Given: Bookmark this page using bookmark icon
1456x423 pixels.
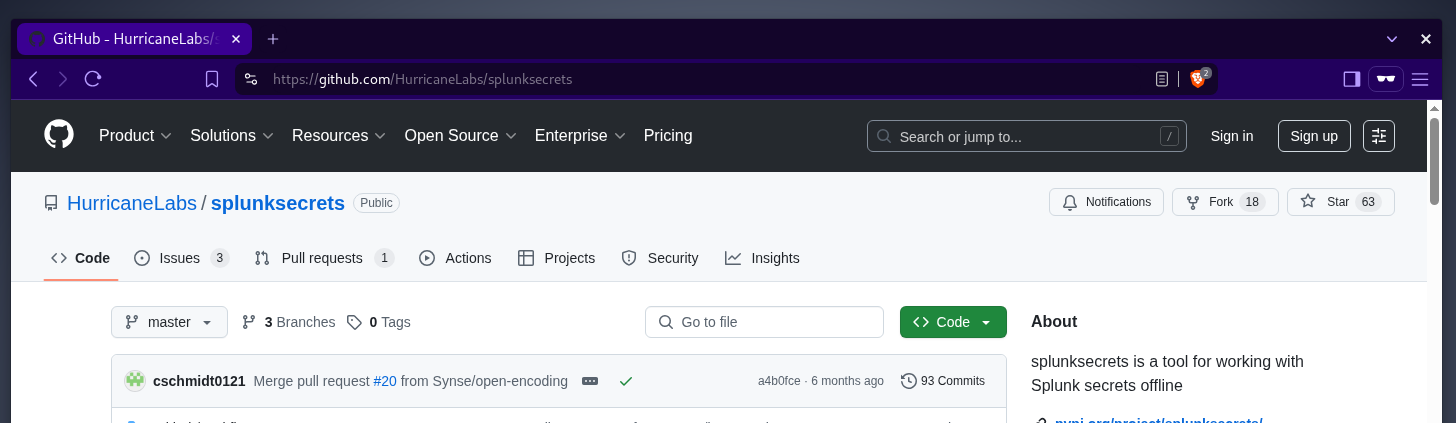Looking at the screenshot, I should [212, 79].
